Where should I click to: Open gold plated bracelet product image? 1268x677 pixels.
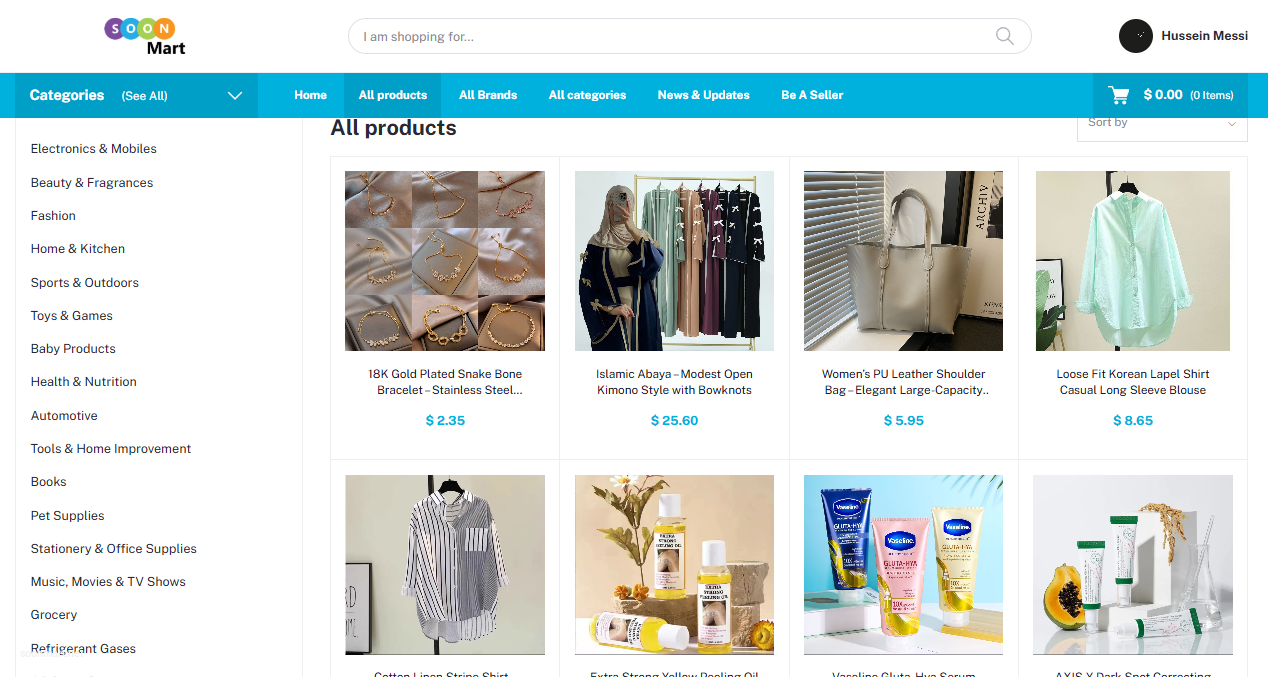(445, 261)
